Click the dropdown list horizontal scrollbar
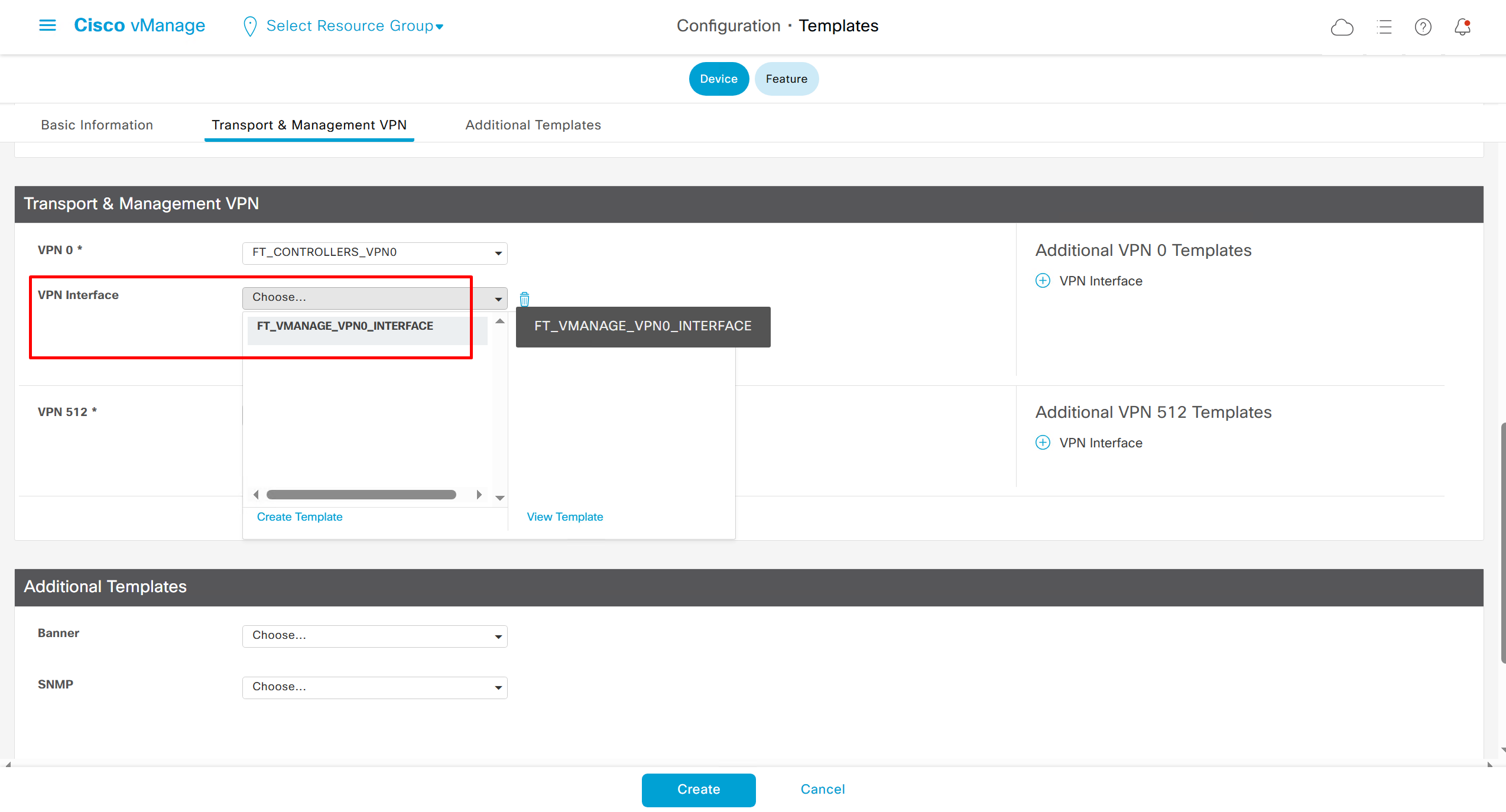Viewport: 1506px width, 812px height. pos(361,495)
